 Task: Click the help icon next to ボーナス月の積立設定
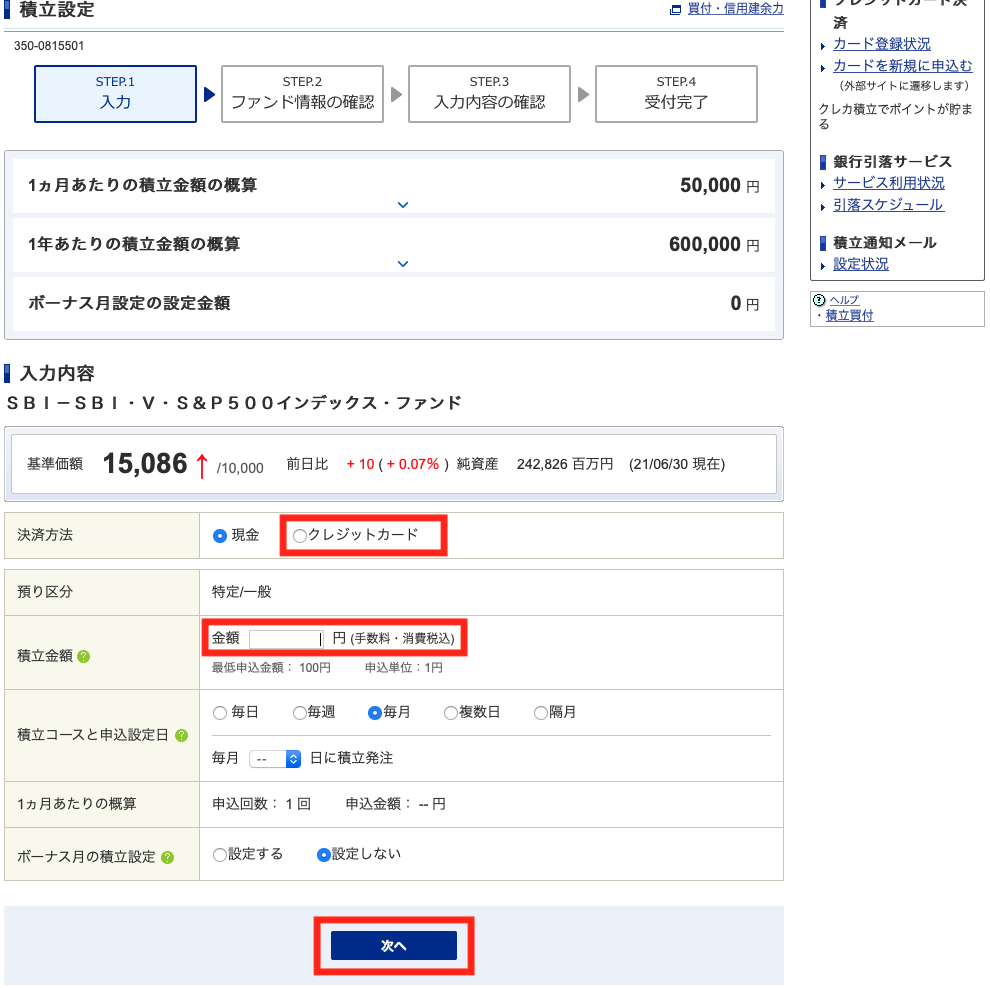coord(167,857)
